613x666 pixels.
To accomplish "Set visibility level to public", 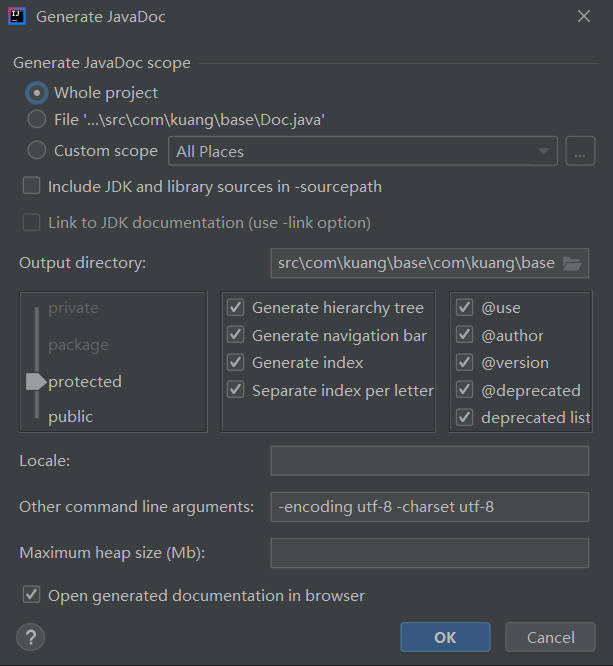I will 71,417.
